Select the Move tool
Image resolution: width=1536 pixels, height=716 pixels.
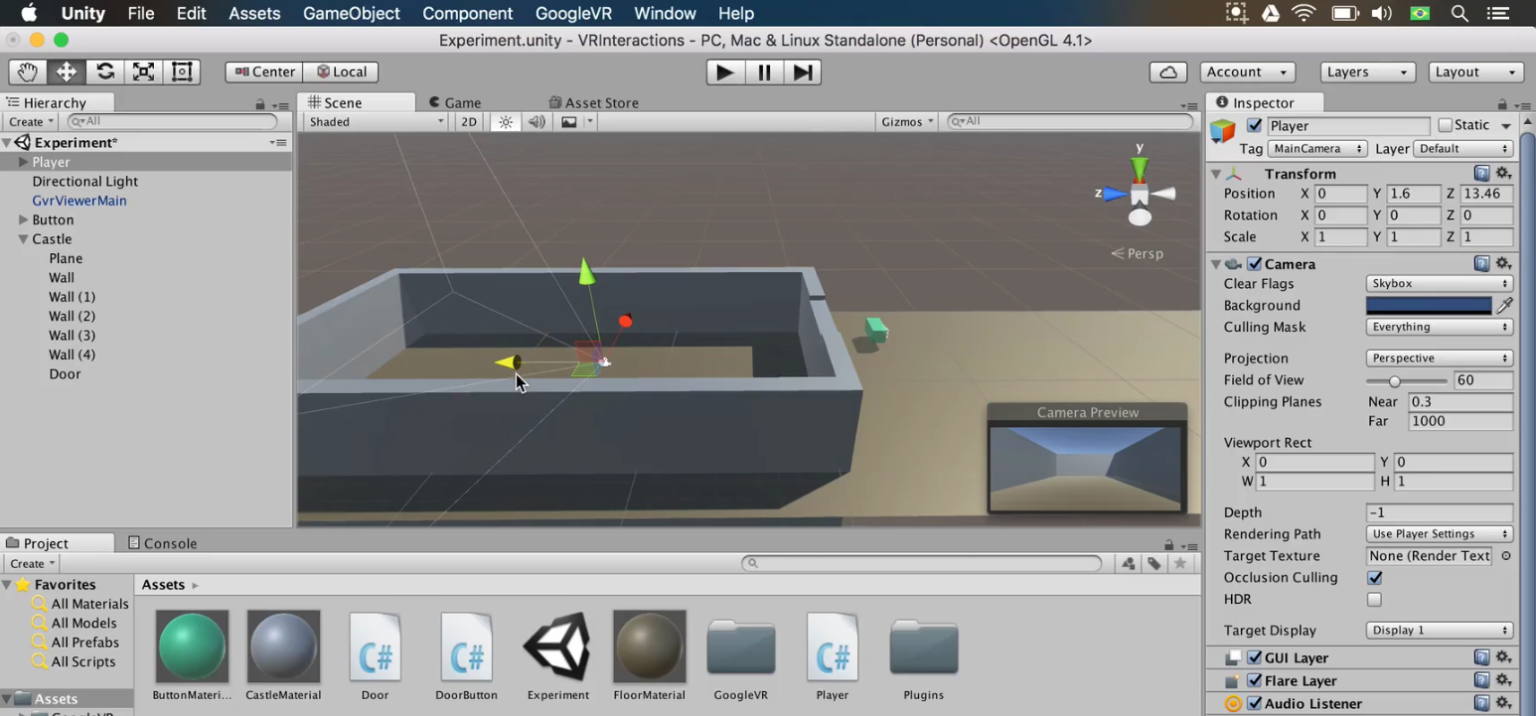(x=64, y=71)
